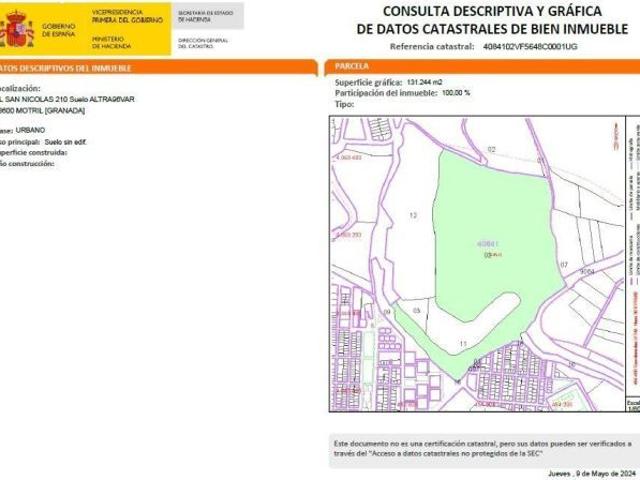Select the 'Suelo sin edif.' main use value
The height and width of the screenshot is (480, 640).
(x=65, y=142)
